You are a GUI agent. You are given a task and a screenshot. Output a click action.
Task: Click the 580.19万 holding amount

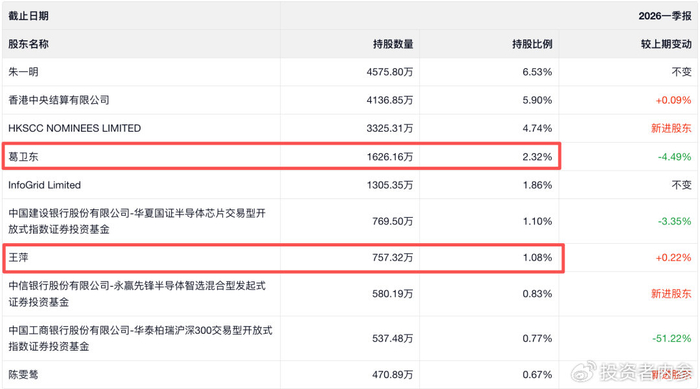coord(393,293)
